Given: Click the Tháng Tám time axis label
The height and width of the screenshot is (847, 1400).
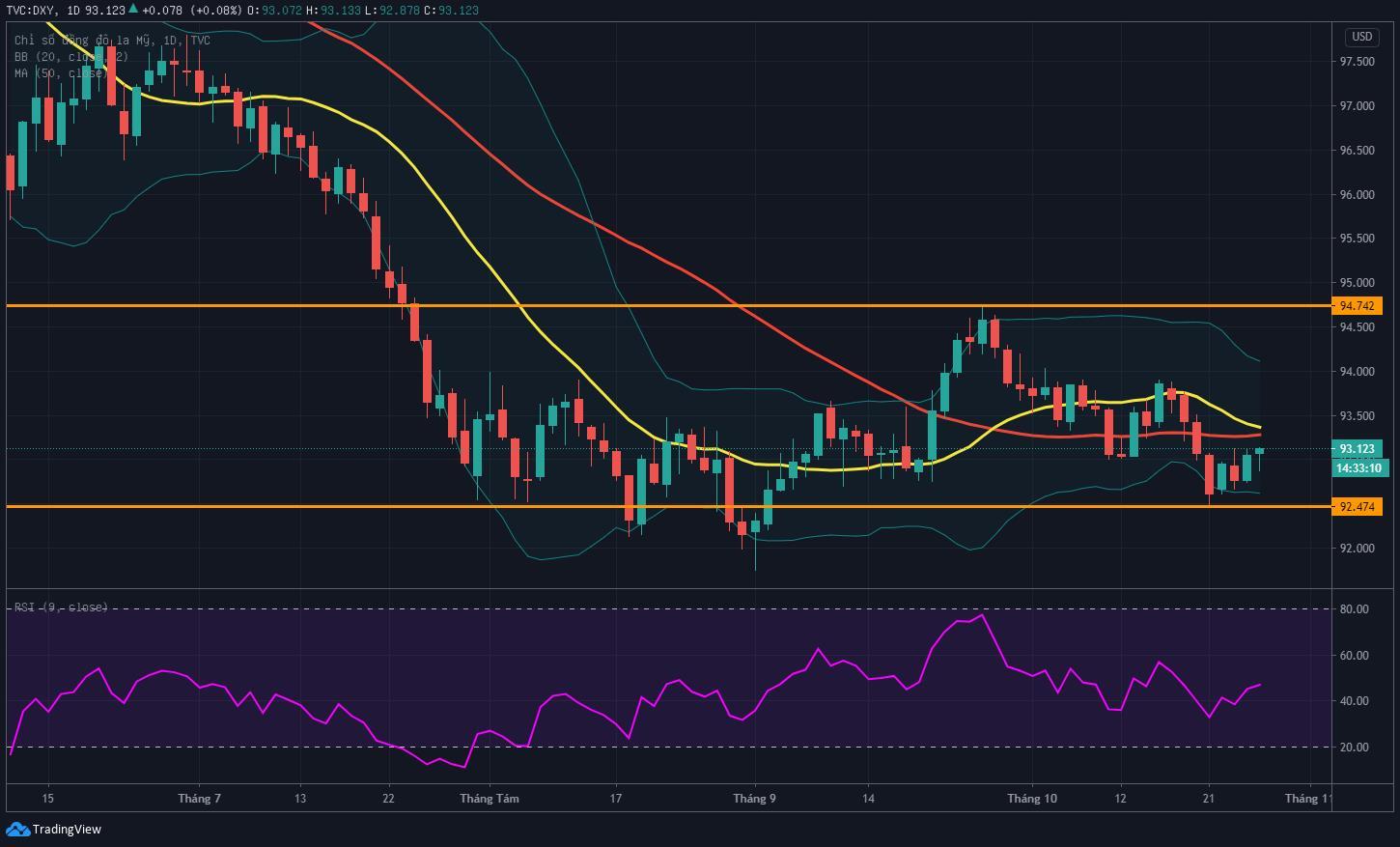Looking at the screenshot, I should click(x=490, y=799).
